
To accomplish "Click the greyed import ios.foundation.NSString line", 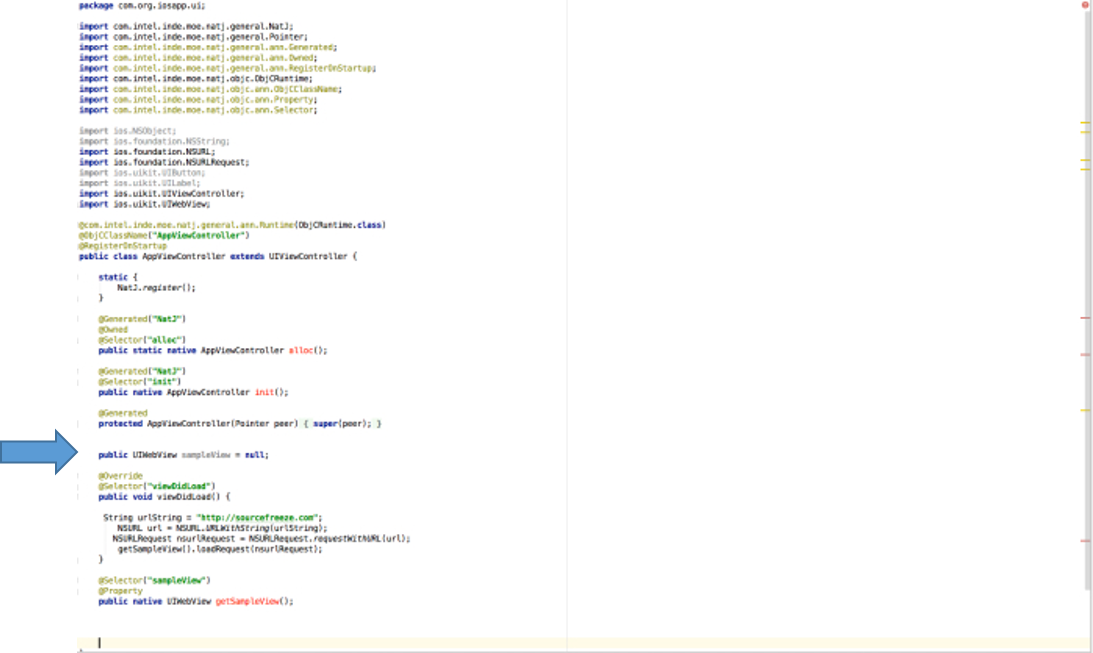I will (x=154, y=141).
